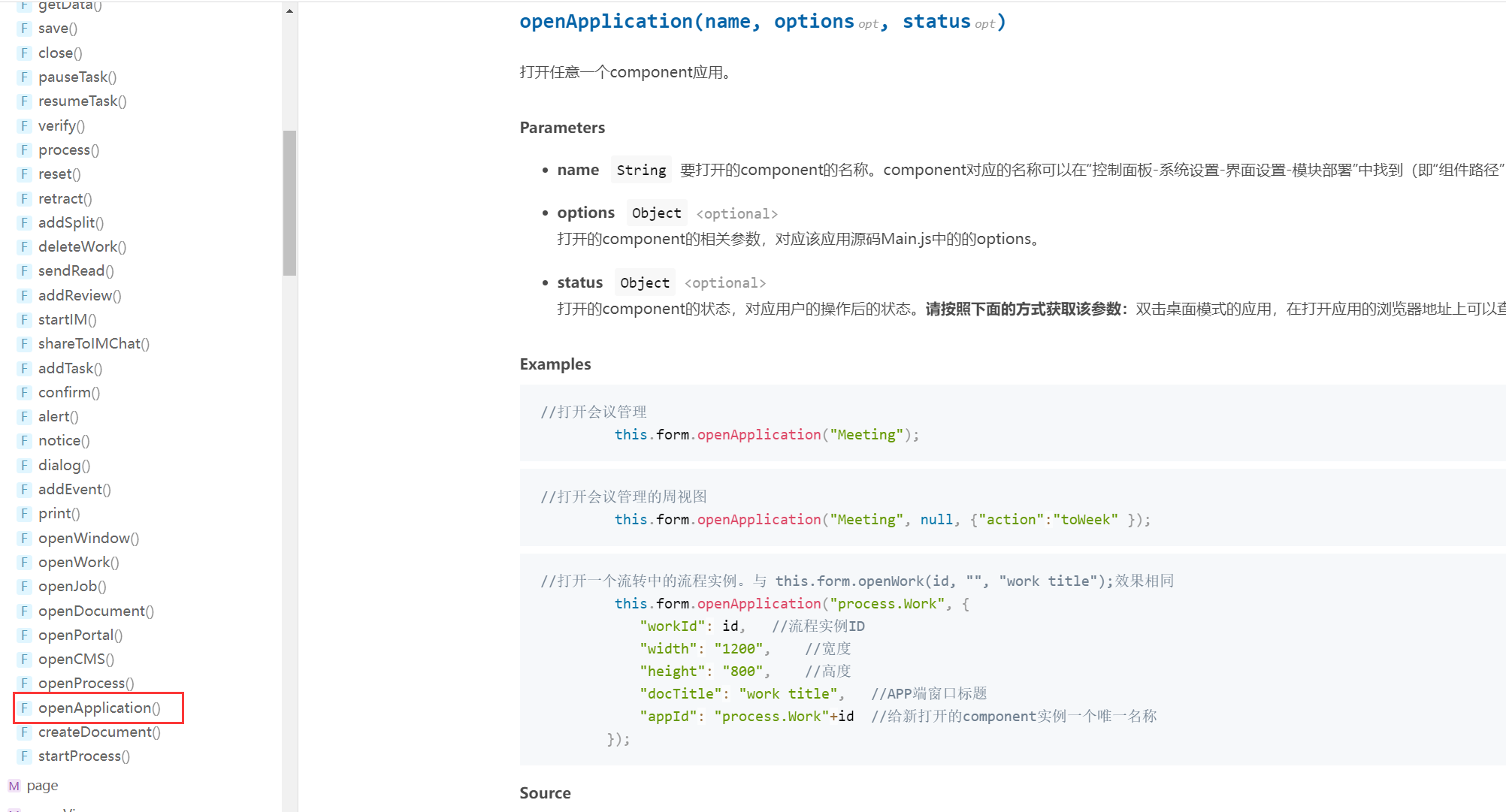Click the F icon next to pauseTask()
1506x812 pixels.
[24, 77]
